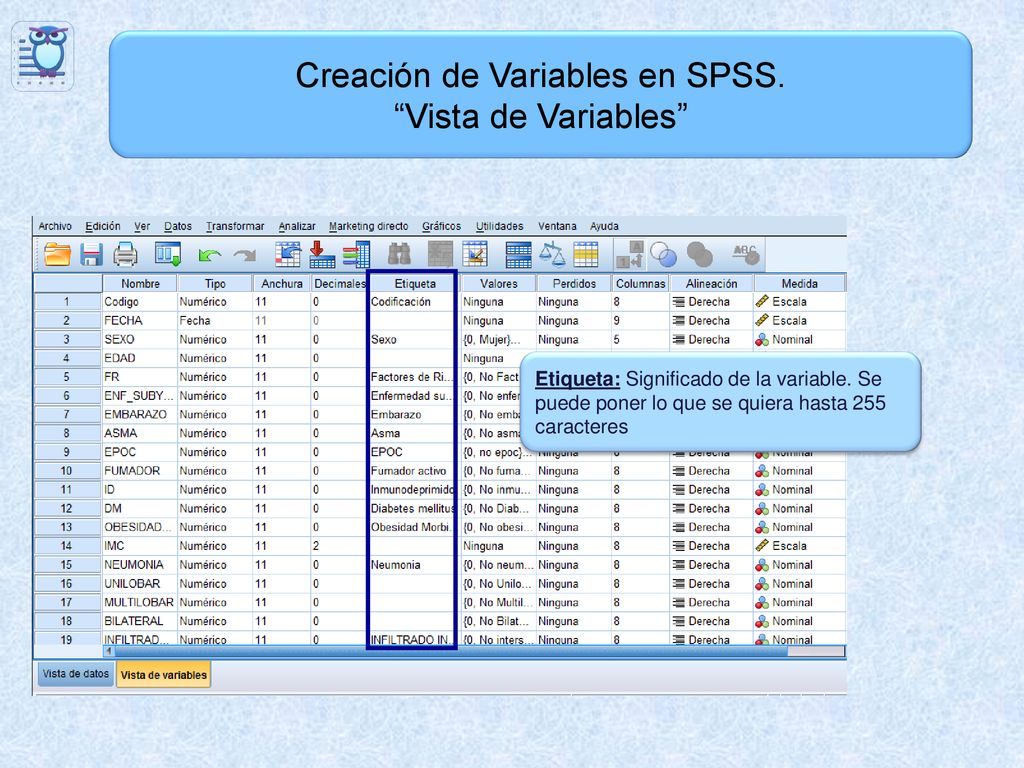Open the Edición menu

click(103, 226)
